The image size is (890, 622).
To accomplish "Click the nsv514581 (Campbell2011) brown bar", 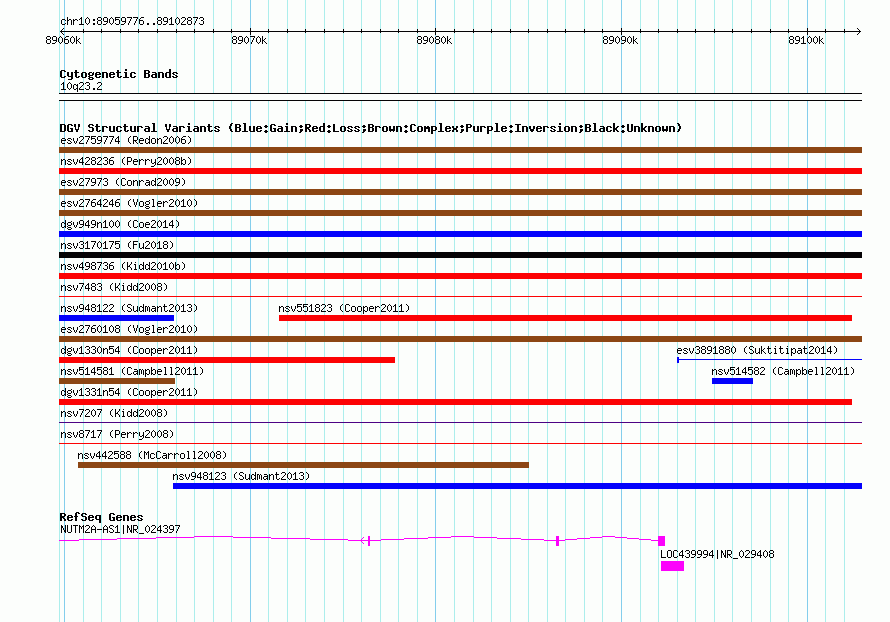I will pyautogui.click(x=117, y=381).
